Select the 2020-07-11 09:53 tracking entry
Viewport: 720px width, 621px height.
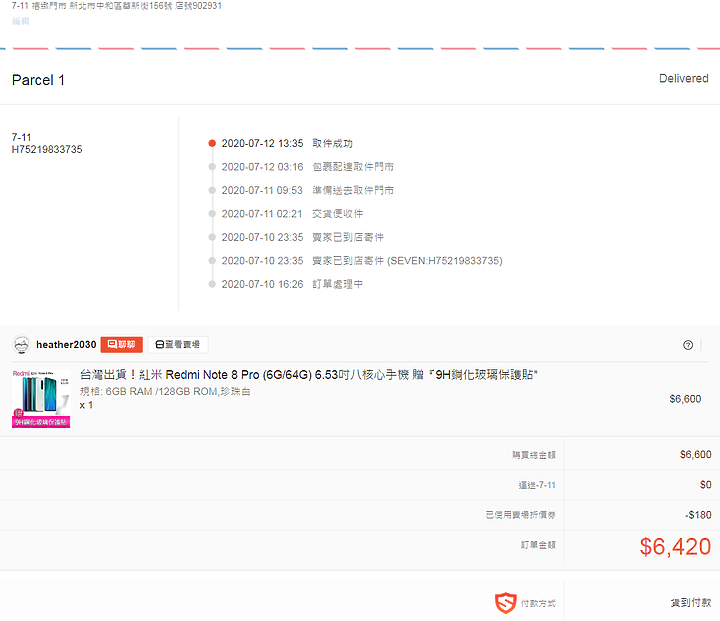(308, 190)
